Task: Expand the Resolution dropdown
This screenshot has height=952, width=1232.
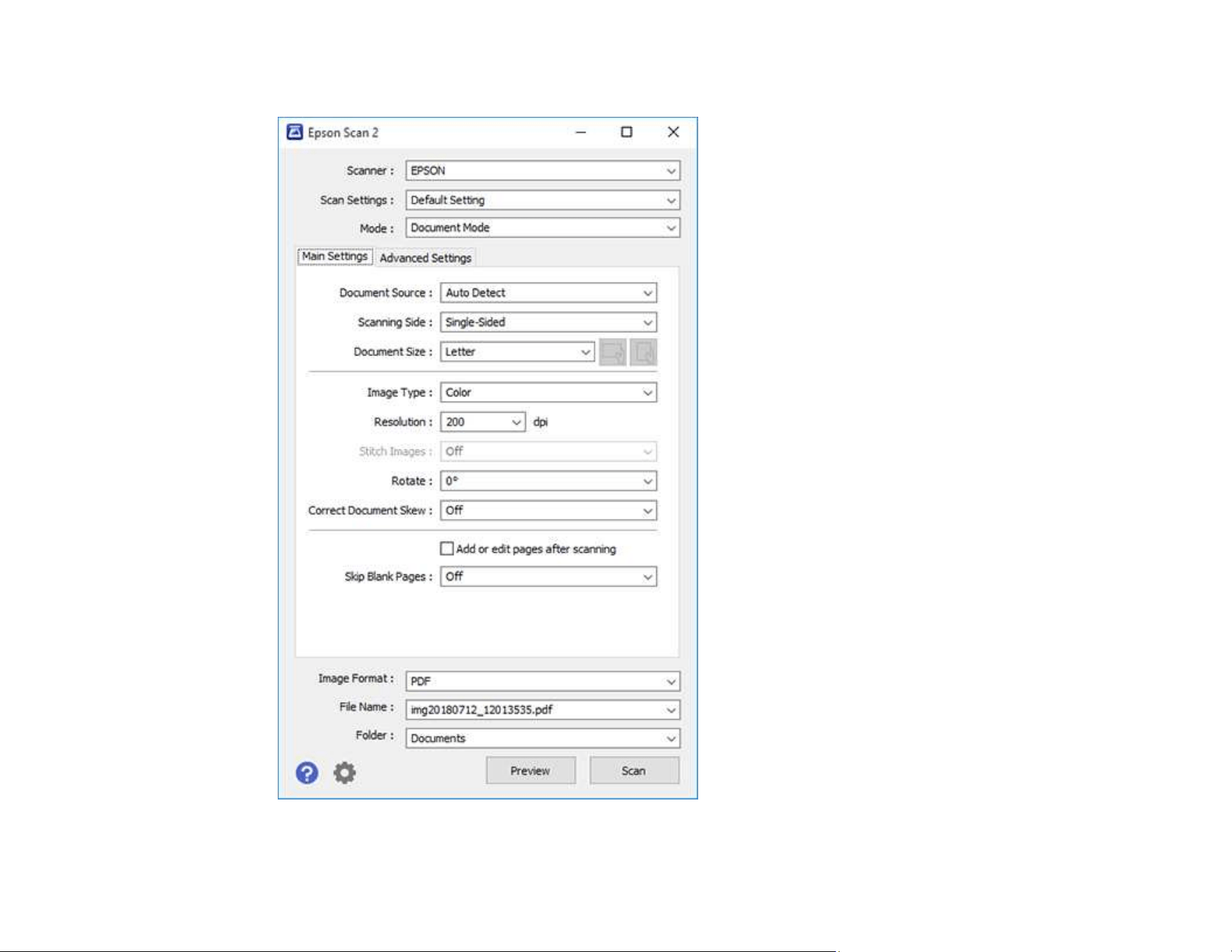Action: (x=483, y=422)
